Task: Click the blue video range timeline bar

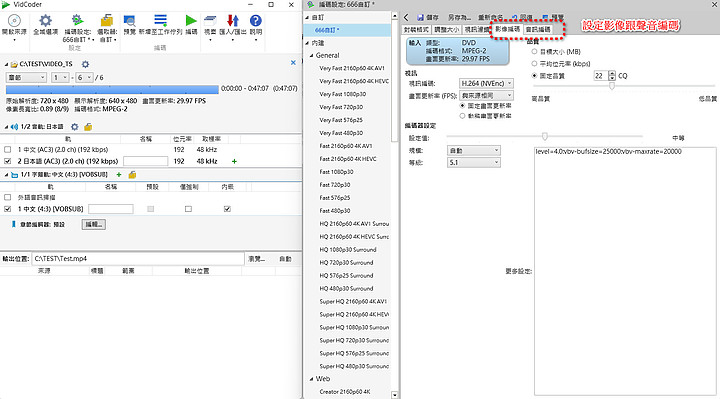Action: (x=112, y=90)
